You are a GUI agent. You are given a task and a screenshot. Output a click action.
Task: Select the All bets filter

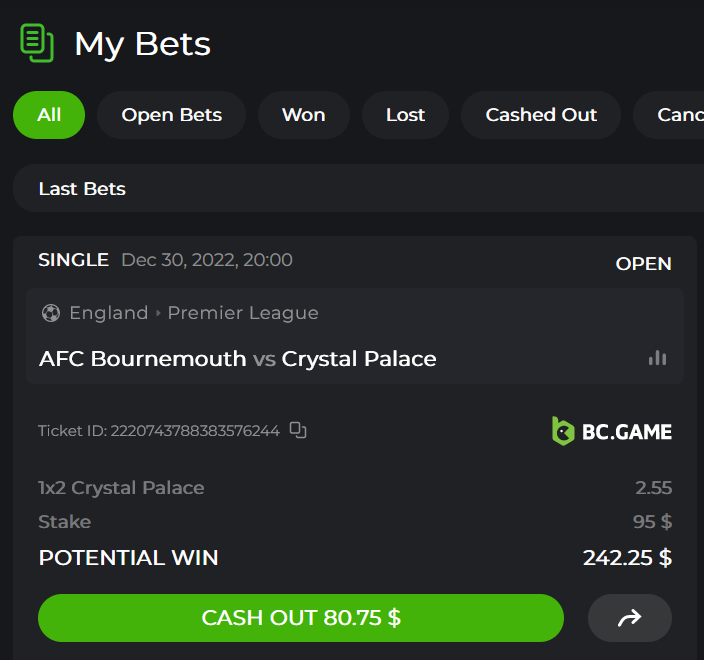[x=49, y=115]
